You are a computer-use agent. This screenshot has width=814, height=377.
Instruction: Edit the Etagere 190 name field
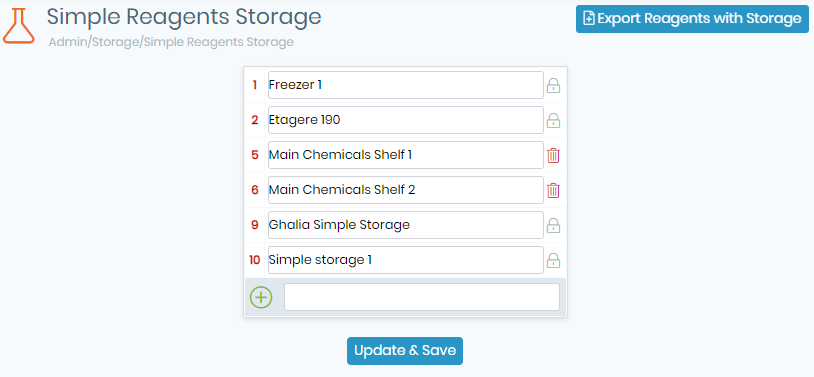405,120
